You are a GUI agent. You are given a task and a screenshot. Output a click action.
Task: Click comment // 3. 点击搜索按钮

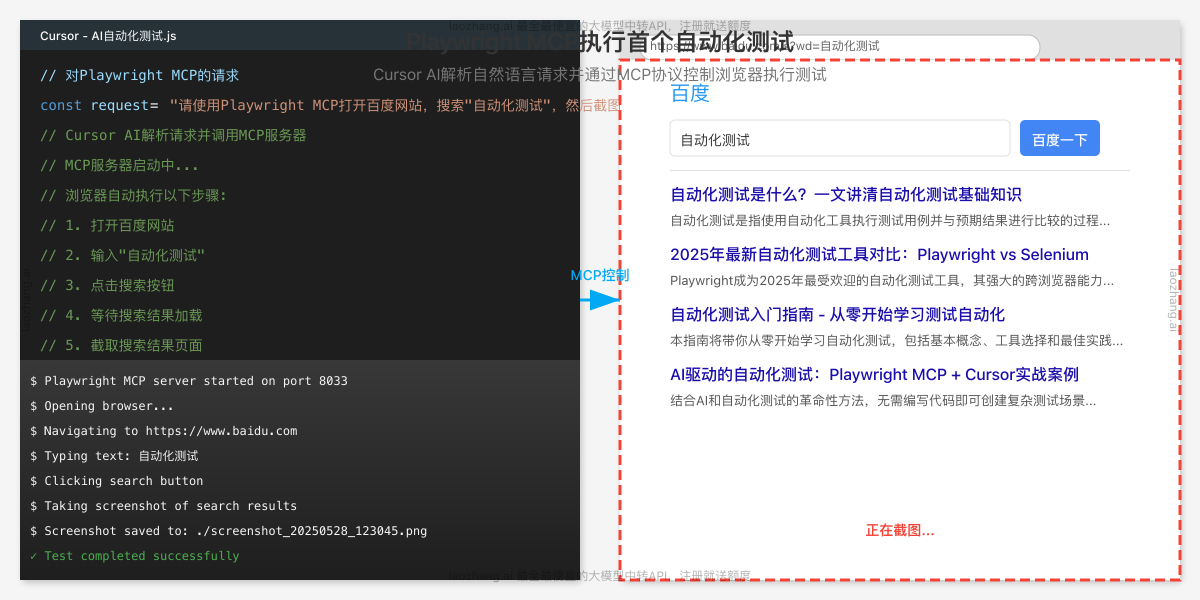pyautogui.click(x=107, y=285)
